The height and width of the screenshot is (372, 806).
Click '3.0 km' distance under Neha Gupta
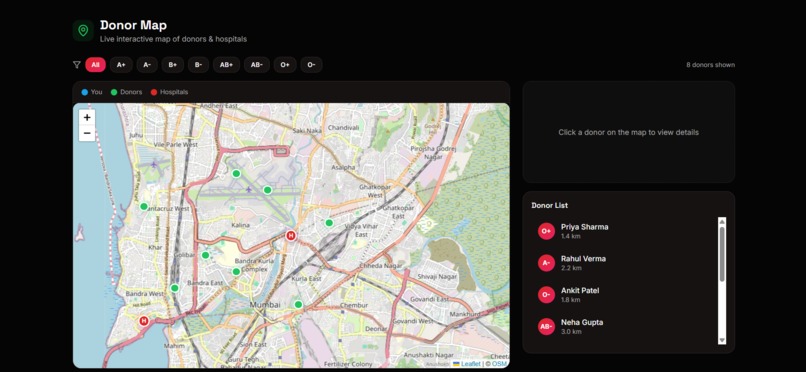(x=571, y=332)
